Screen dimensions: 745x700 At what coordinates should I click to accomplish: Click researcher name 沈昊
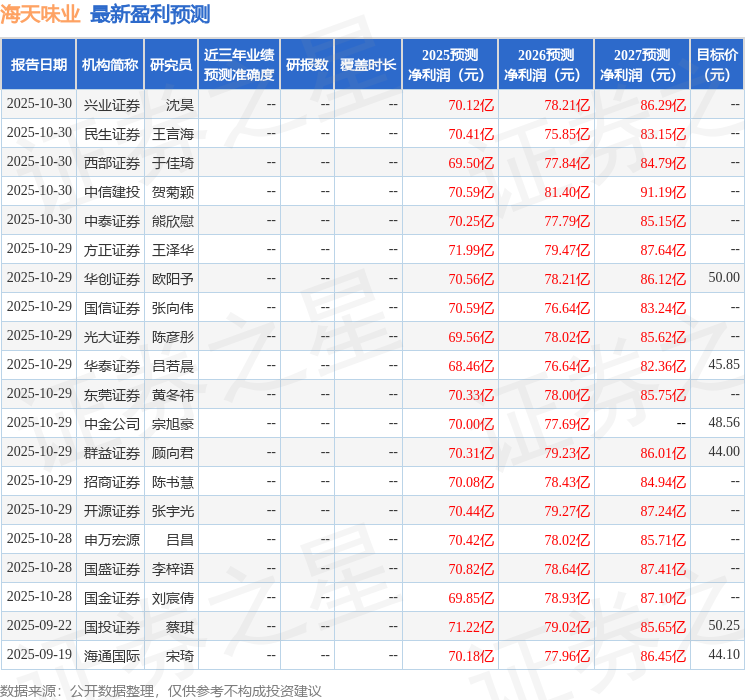tap(180, 105)
